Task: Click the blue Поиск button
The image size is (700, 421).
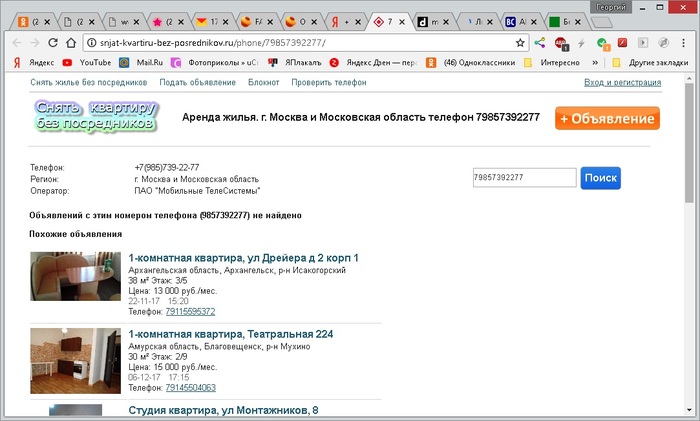Action: [600, 178]
